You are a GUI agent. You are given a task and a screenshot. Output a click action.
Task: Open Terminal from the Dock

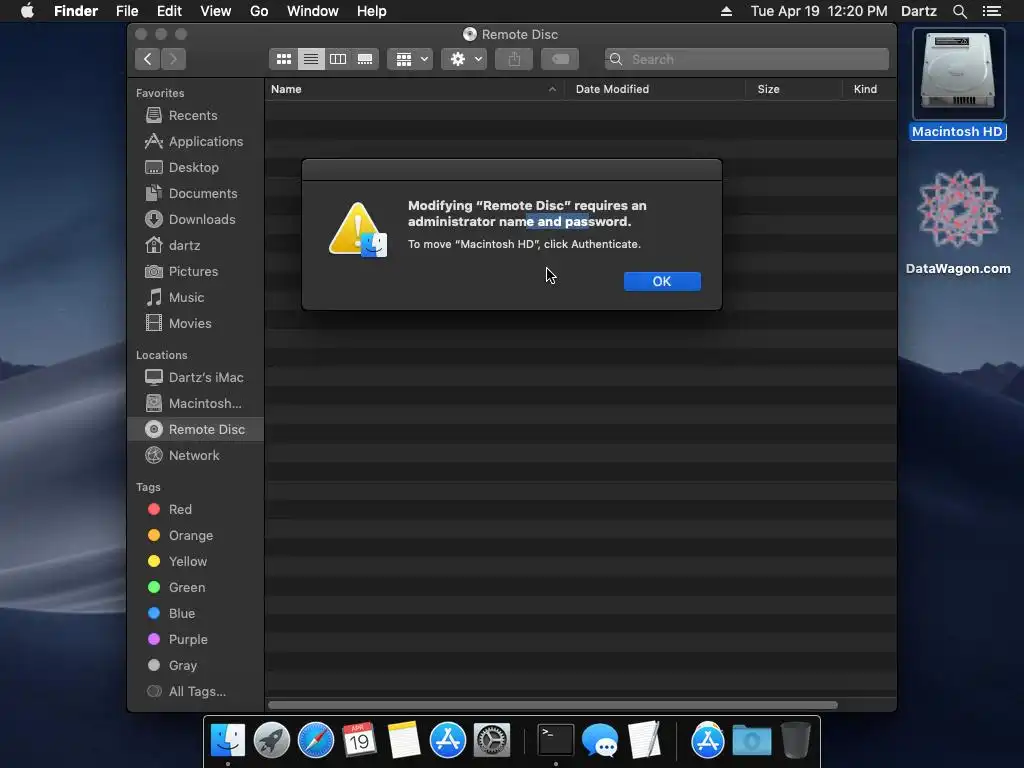555,741
